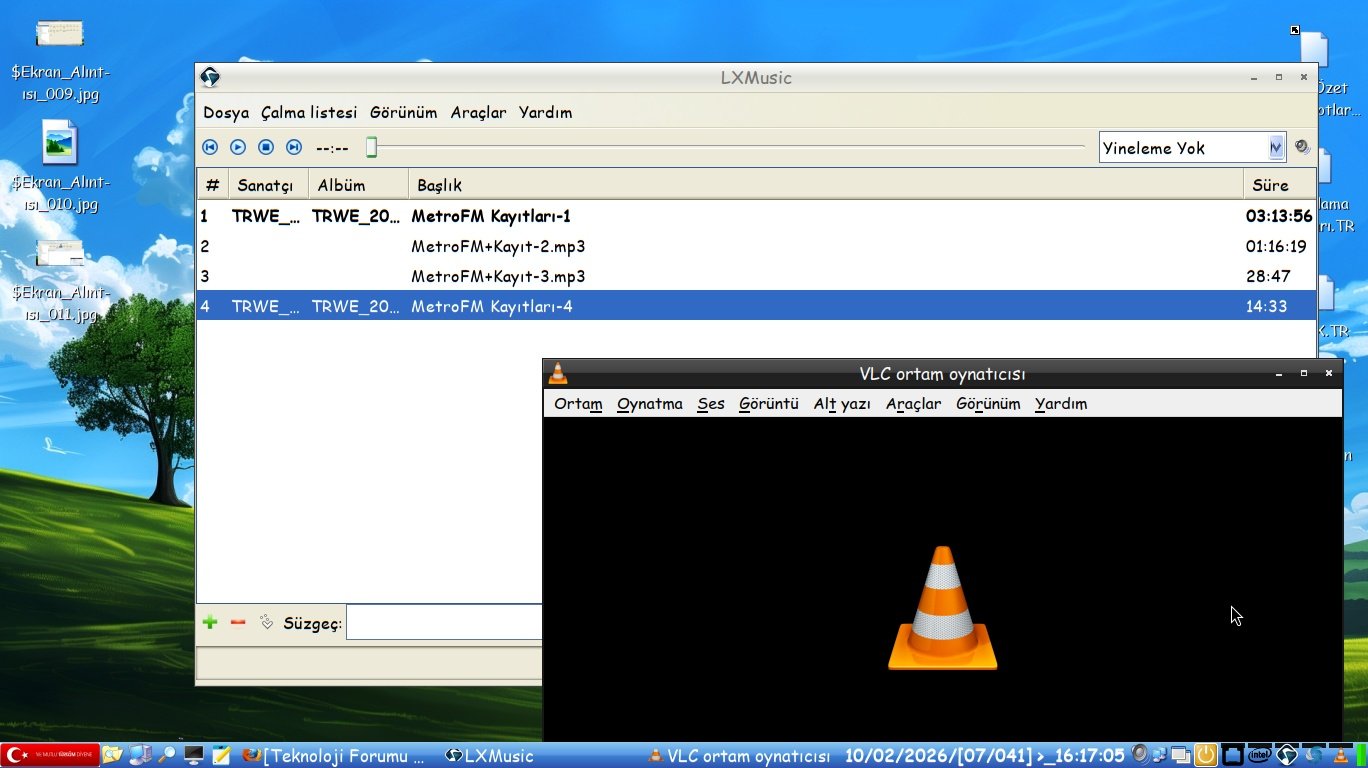
Task: Stop playback in LXMusic
Action: click(x=266, y=147)
